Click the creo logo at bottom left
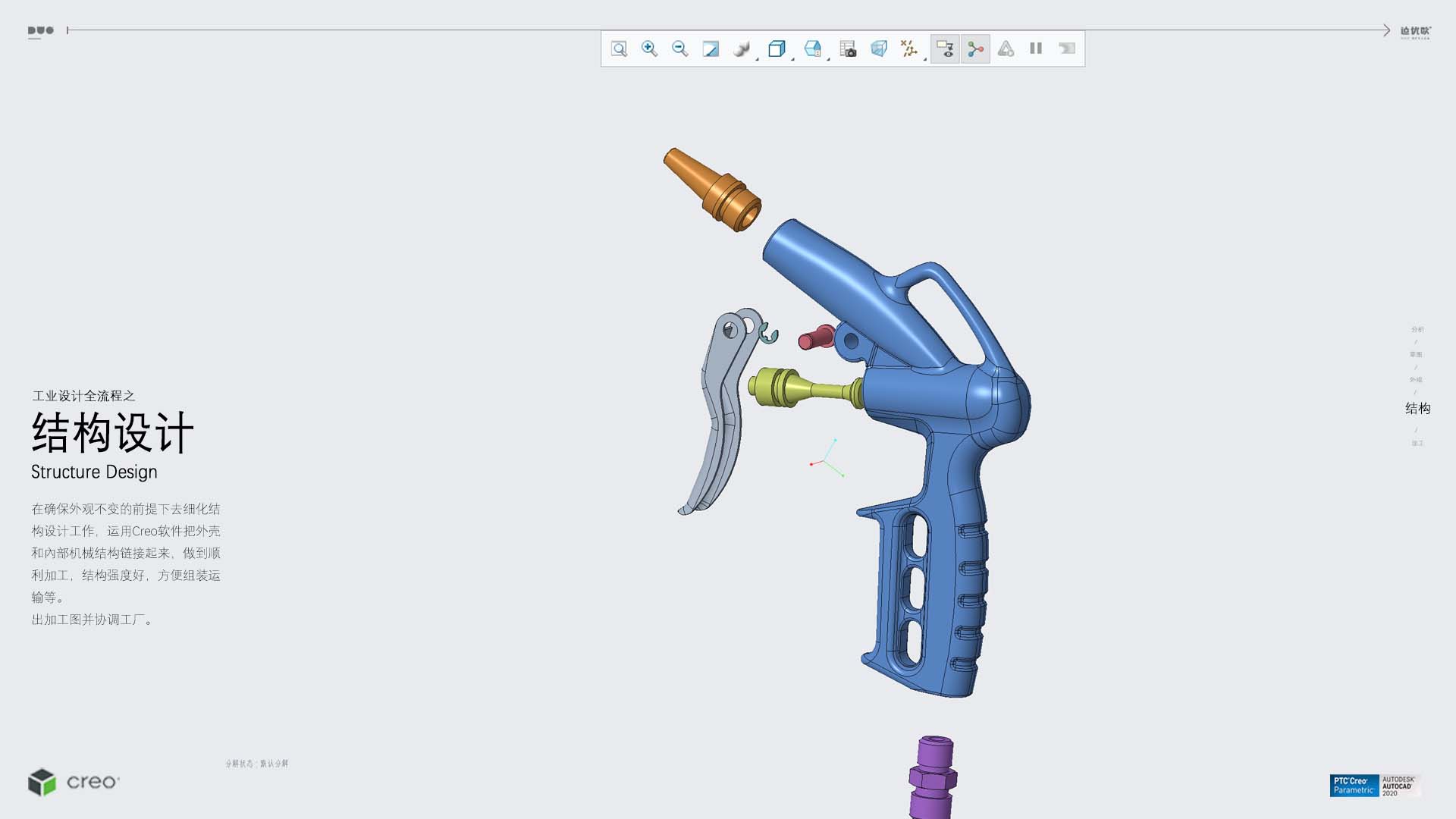This screenshot has height=819, width=1456. click(x=74, y=782)
